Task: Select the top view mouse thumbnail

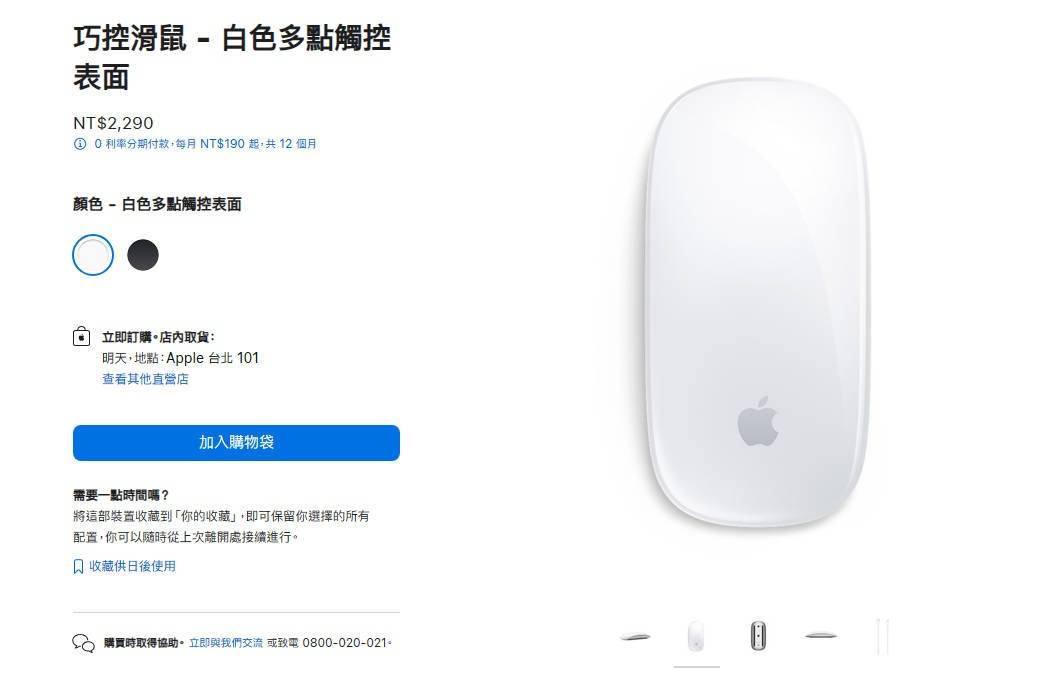Action: [x=696, y=636]
